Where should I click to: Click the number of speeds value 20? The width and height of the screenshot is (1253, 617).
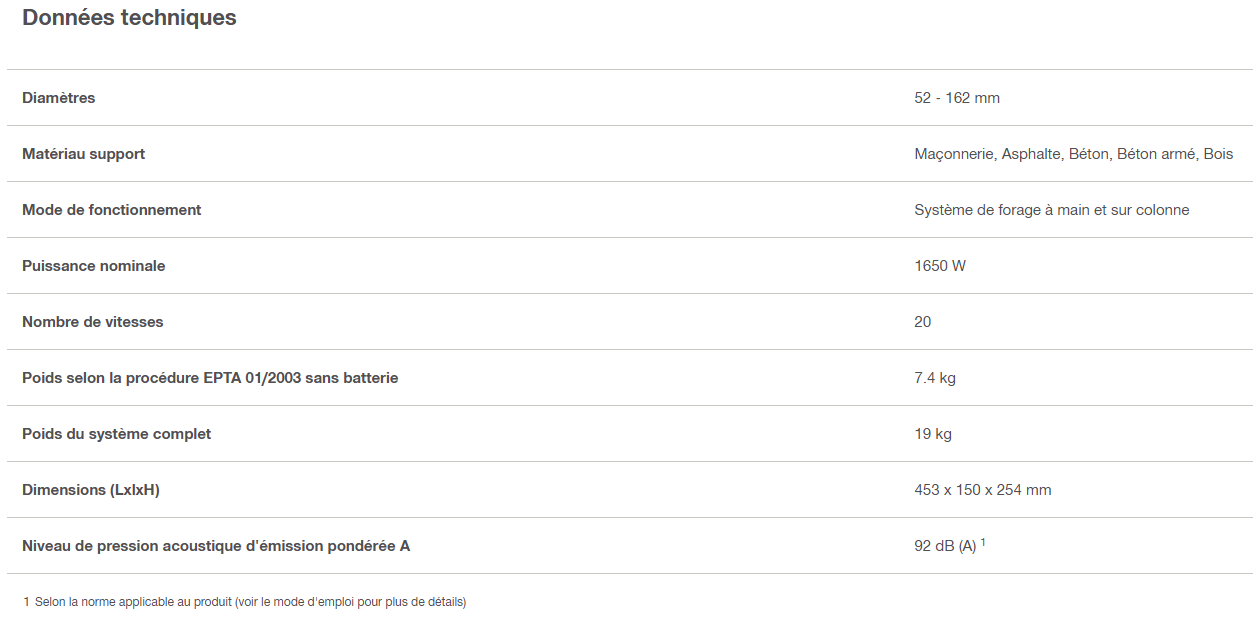coord(922,322)
